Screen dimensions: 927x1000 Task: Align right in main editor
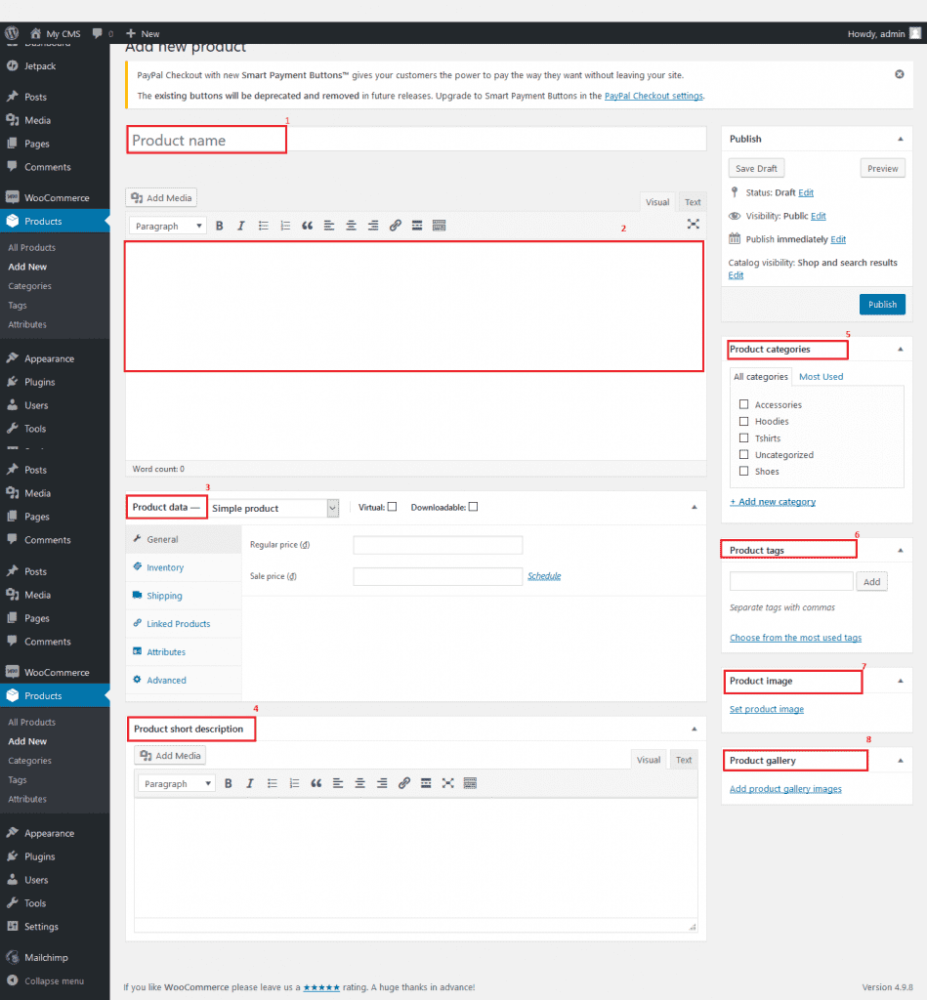tap(373, 226)
